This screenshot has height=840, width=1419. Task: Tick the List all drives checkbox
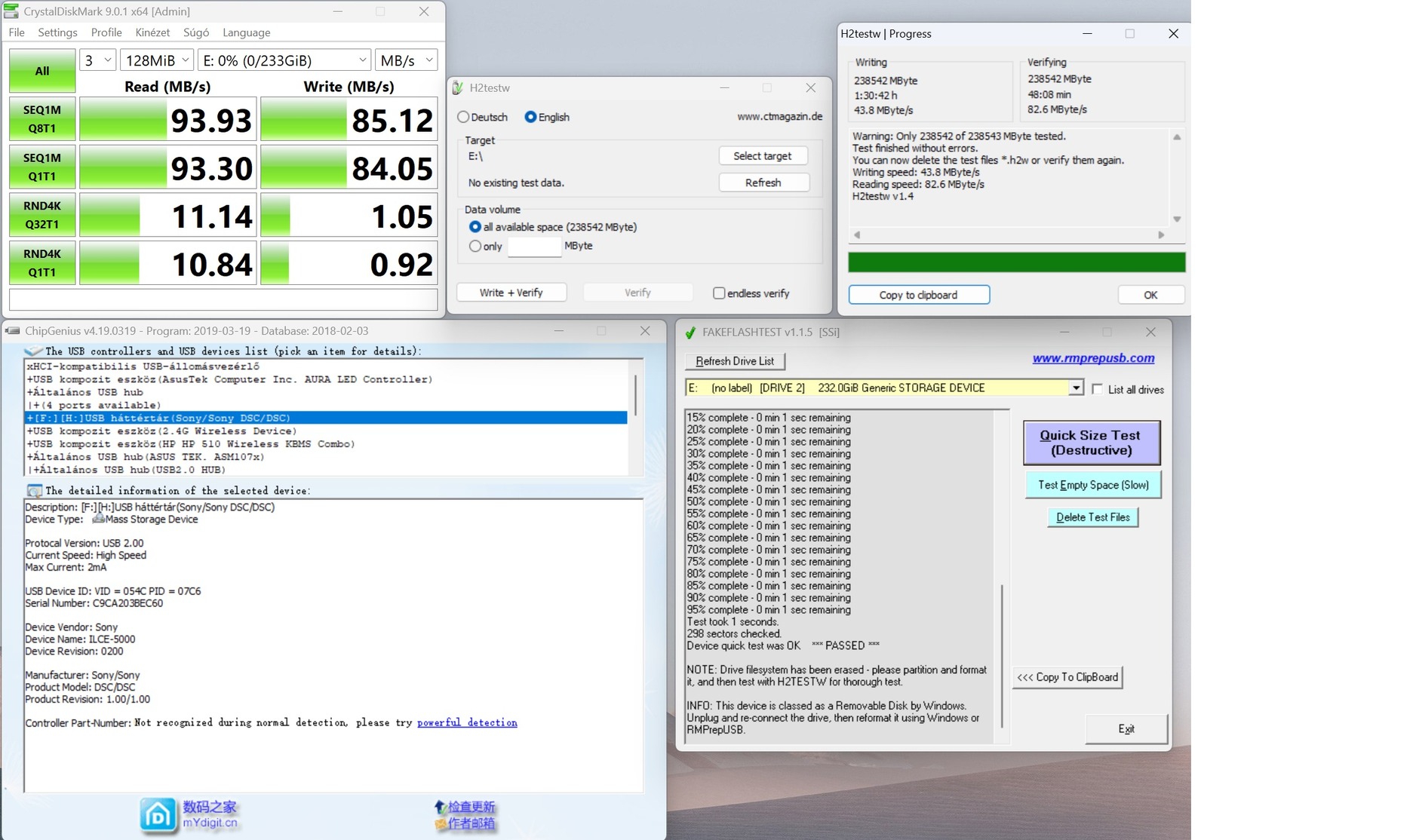tap(1097, 389)
